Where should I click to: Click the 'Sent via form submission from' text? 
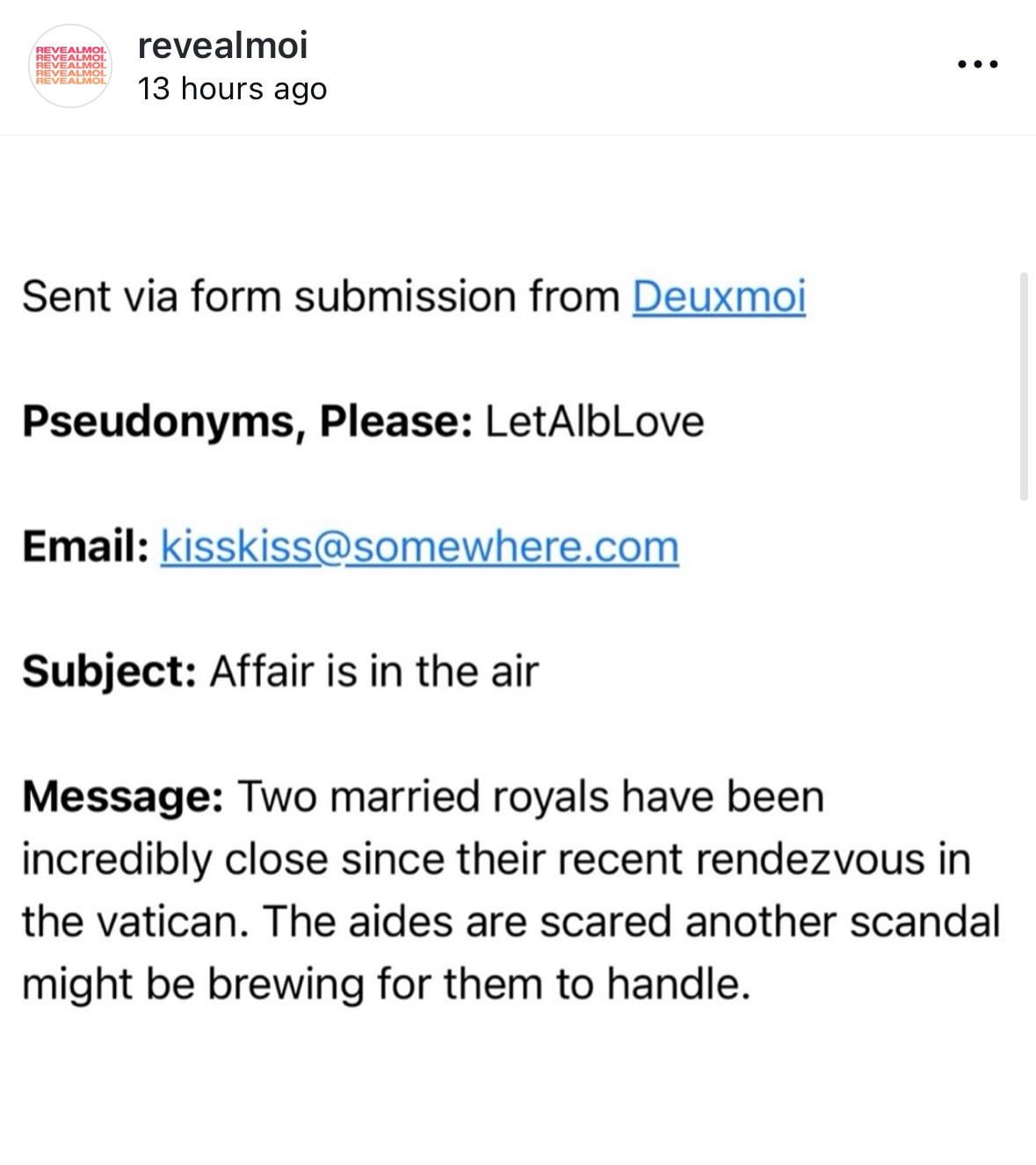point(321,296)
